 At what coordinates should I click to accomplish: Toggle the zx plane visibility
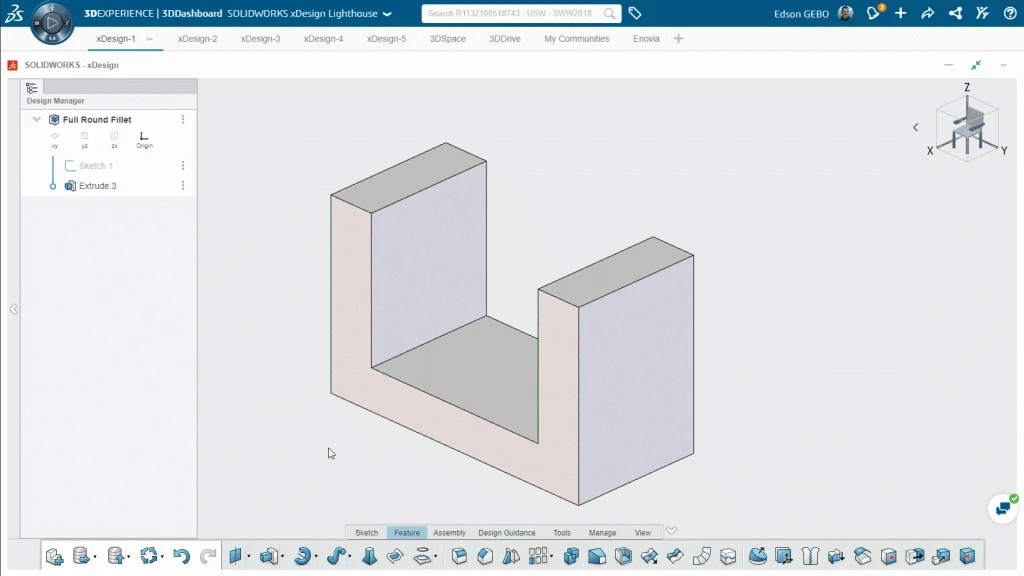pyautogui.click(x=114, y=139)
